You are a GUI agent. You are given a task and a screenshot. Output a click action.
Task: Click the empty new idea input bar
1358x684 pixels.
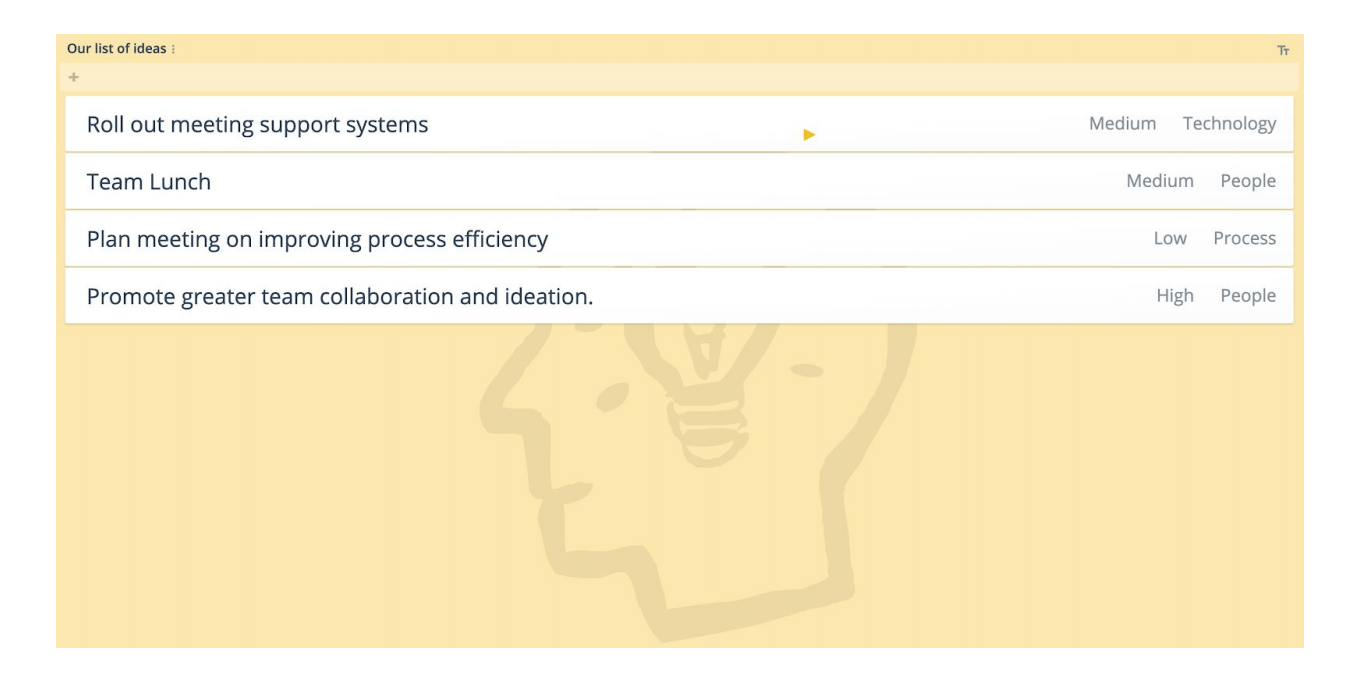click(x=679, y=77)
